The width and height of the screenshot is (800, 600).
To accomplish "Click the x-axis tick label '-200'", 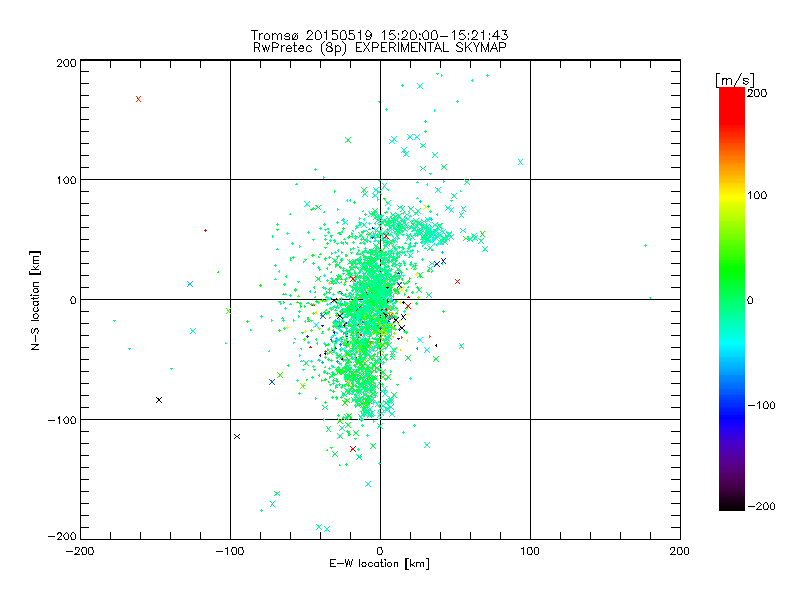I will pos(80,551).
